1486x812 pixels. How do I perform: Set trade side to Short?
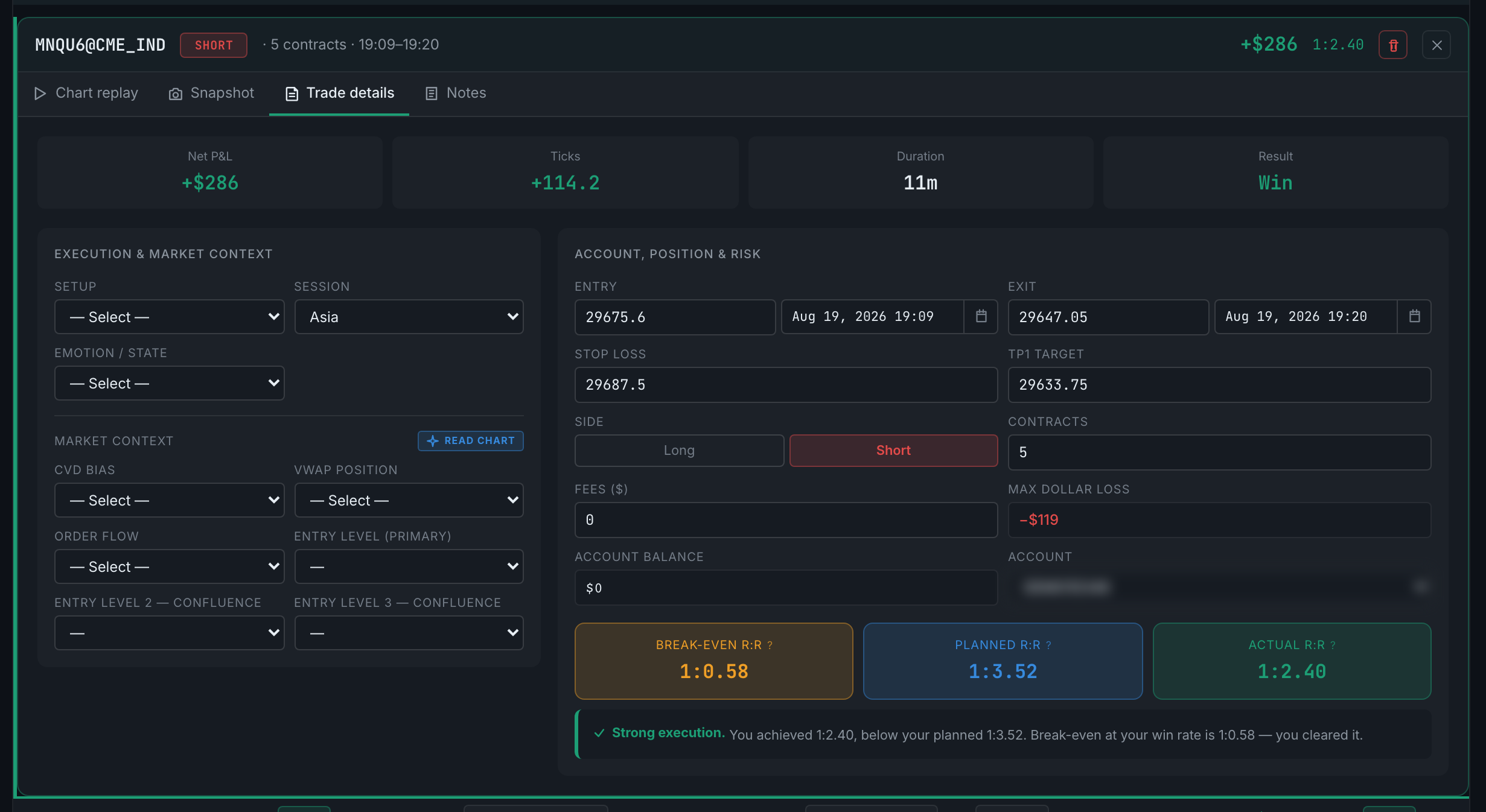click(x=893, y=451)
